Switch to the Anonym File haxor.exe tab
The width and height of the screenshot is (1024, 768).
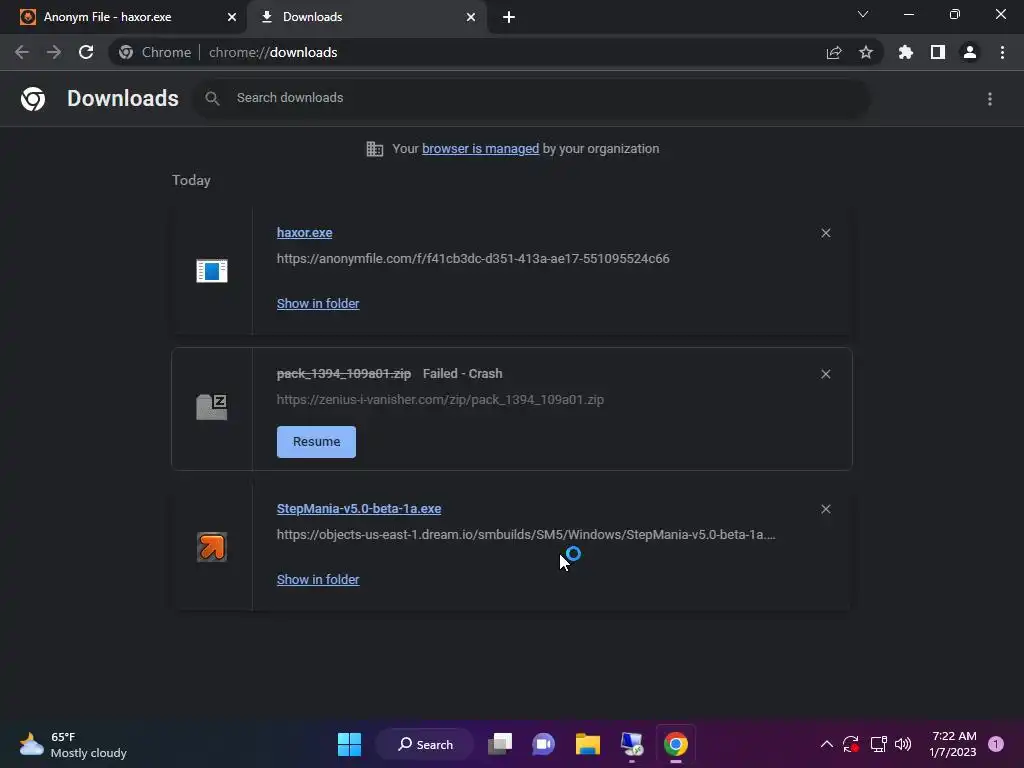point(124,17)
